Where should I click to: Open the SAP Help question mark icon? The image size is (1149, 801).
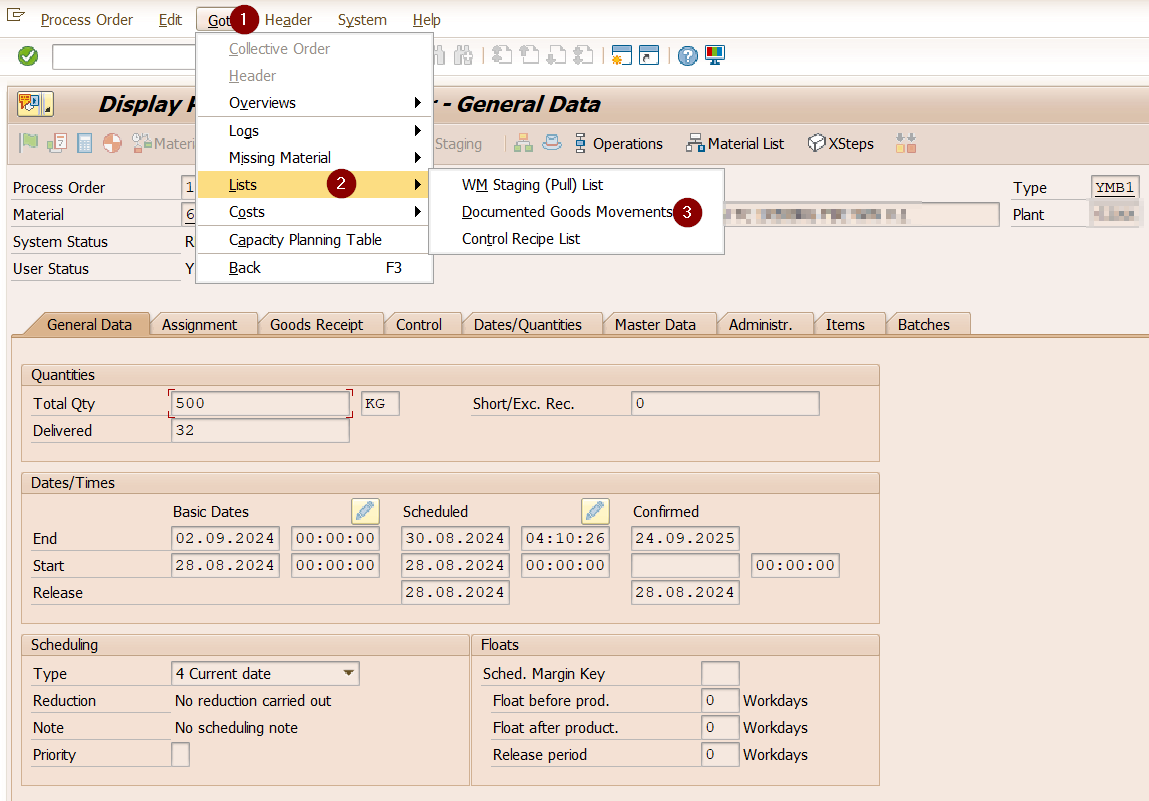click(x=687, y=56)
